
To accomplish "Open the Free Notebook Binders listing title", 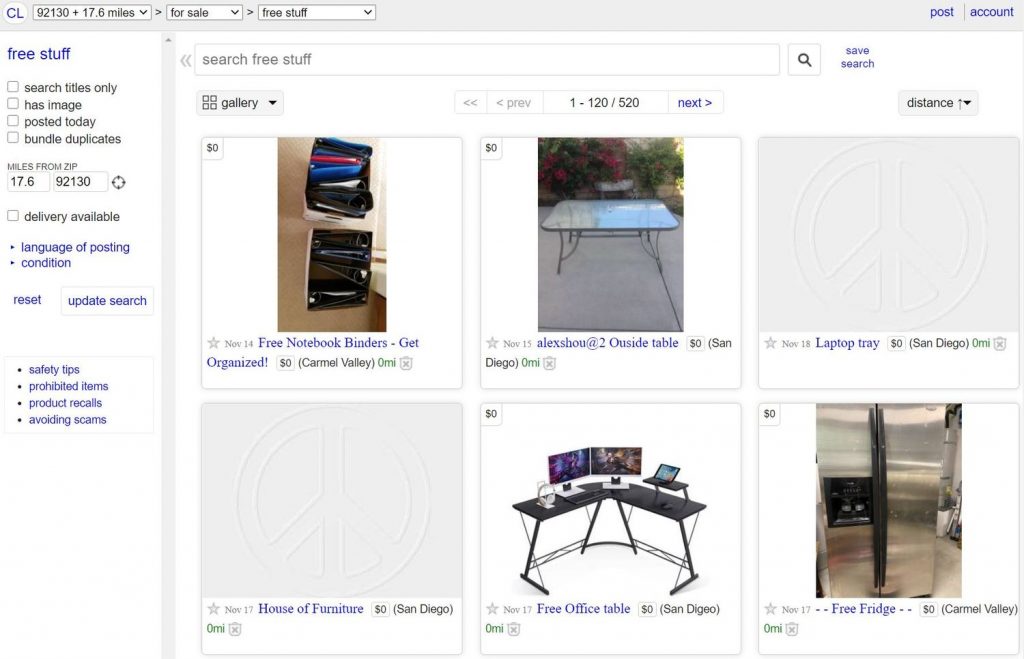I will coord(313,352).
